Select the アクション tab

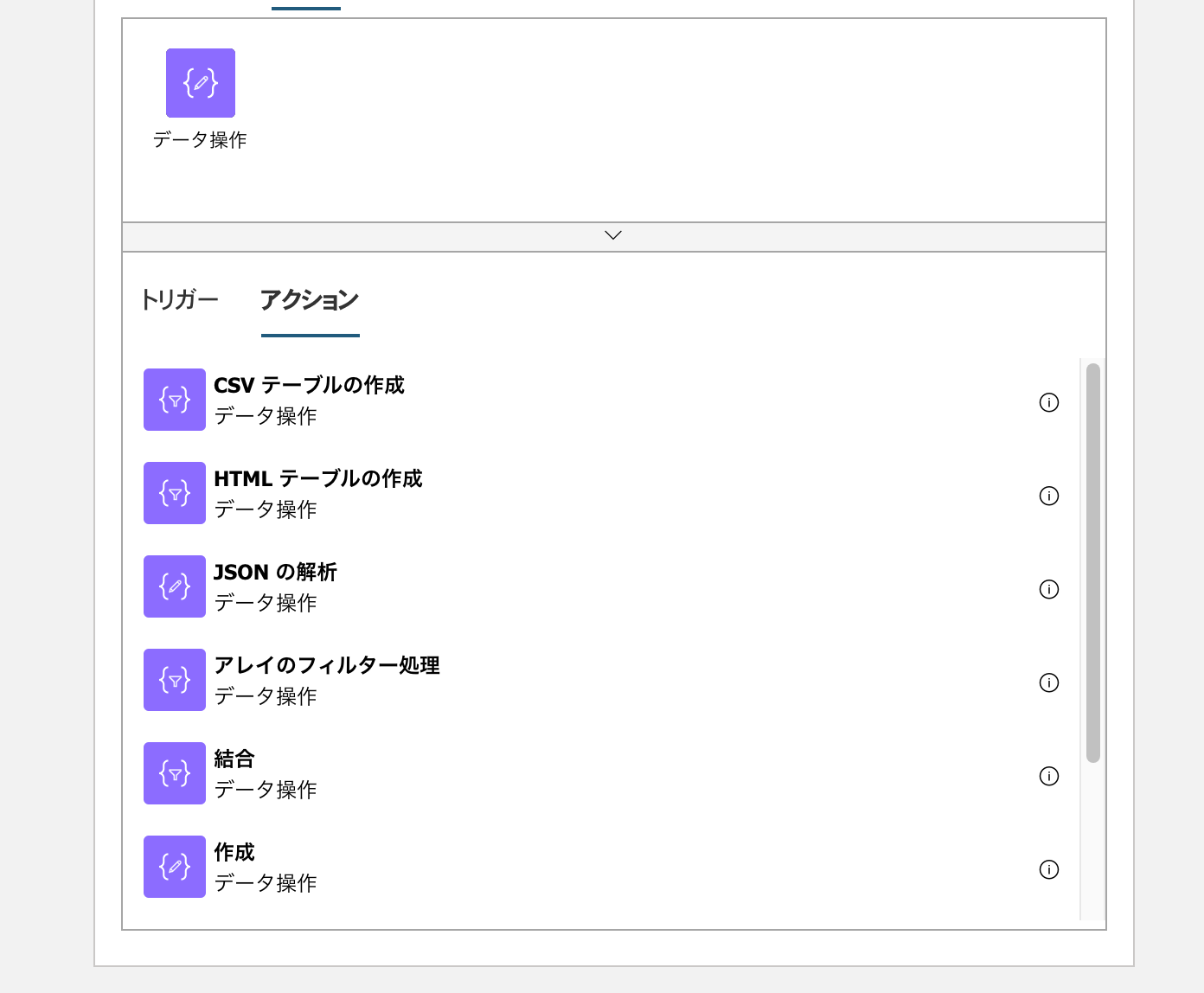point(310,300)
